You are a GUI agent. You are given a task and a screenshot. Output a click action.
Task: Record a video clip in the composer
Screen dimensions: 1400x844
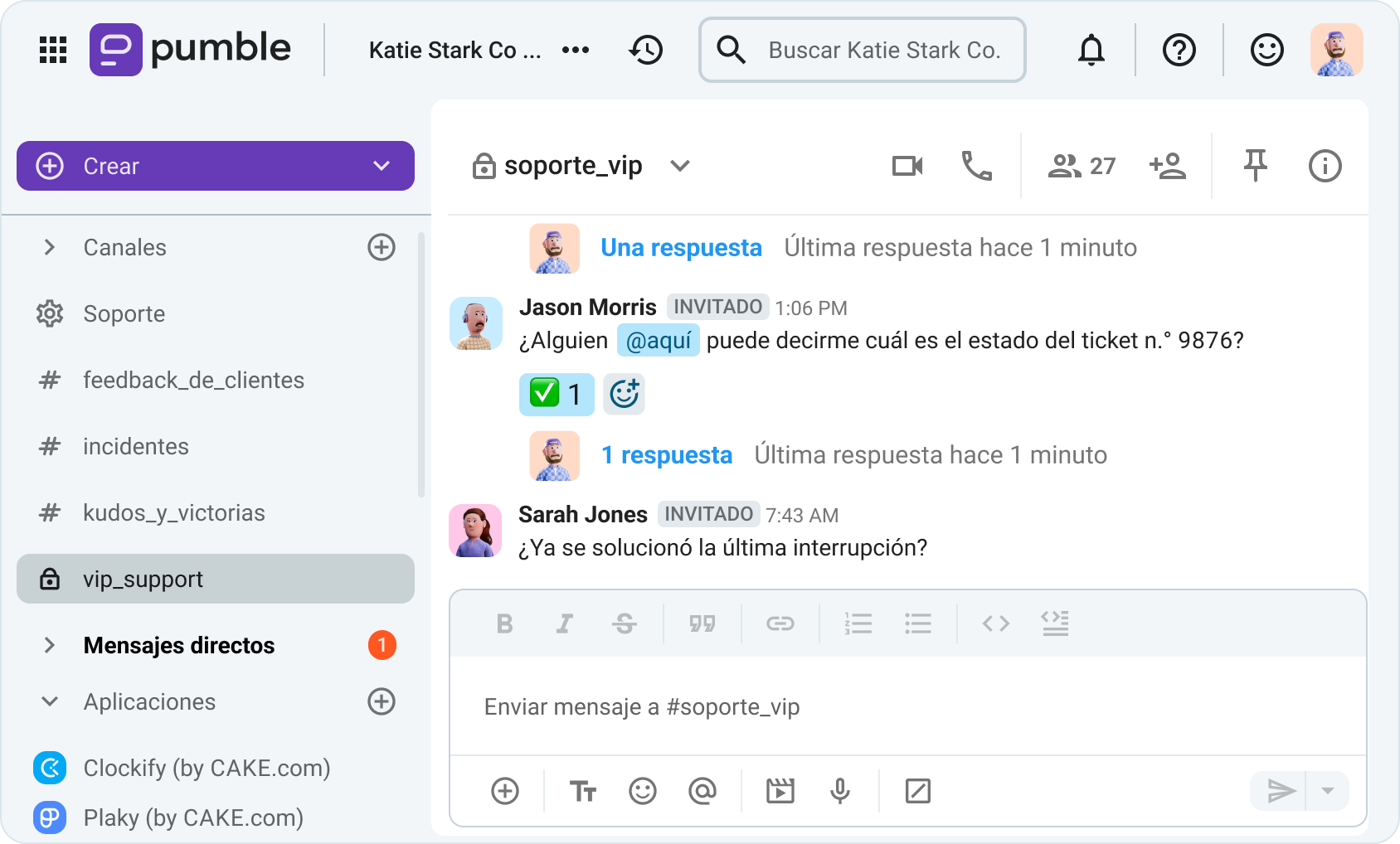pos(780,791)
